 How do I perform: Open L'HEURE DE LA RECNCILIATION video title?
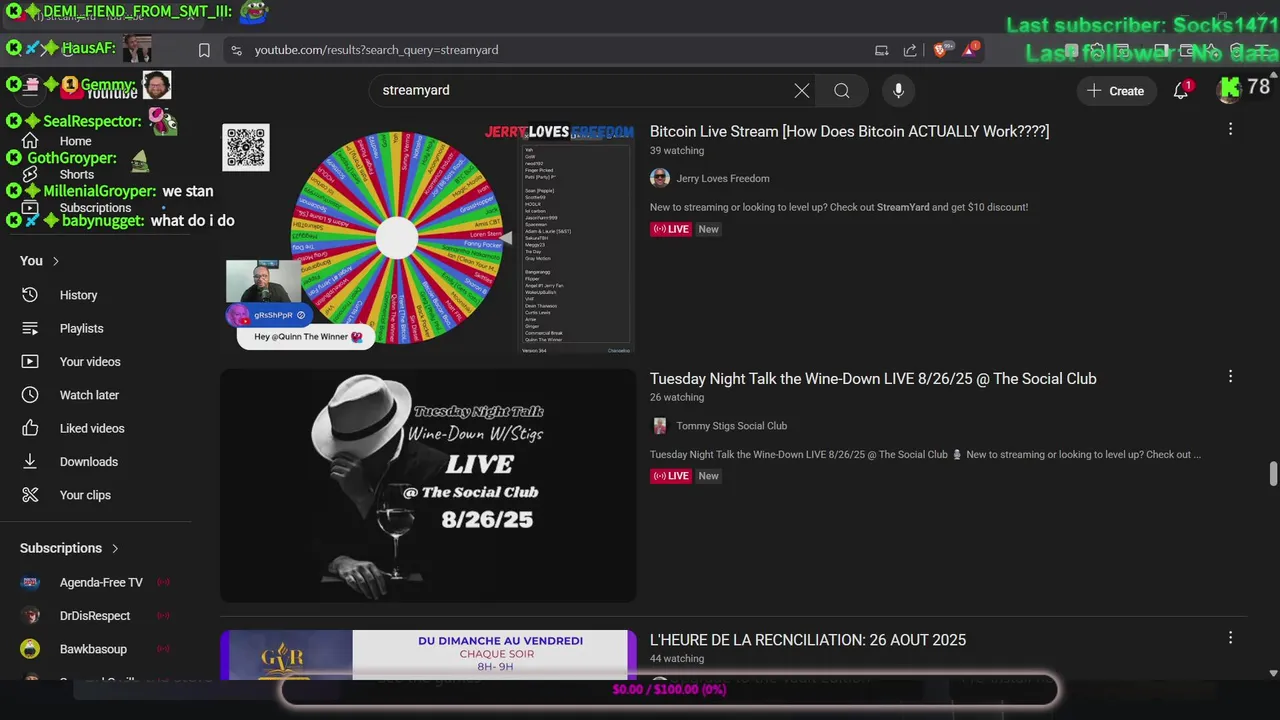(x=808, y=640)
